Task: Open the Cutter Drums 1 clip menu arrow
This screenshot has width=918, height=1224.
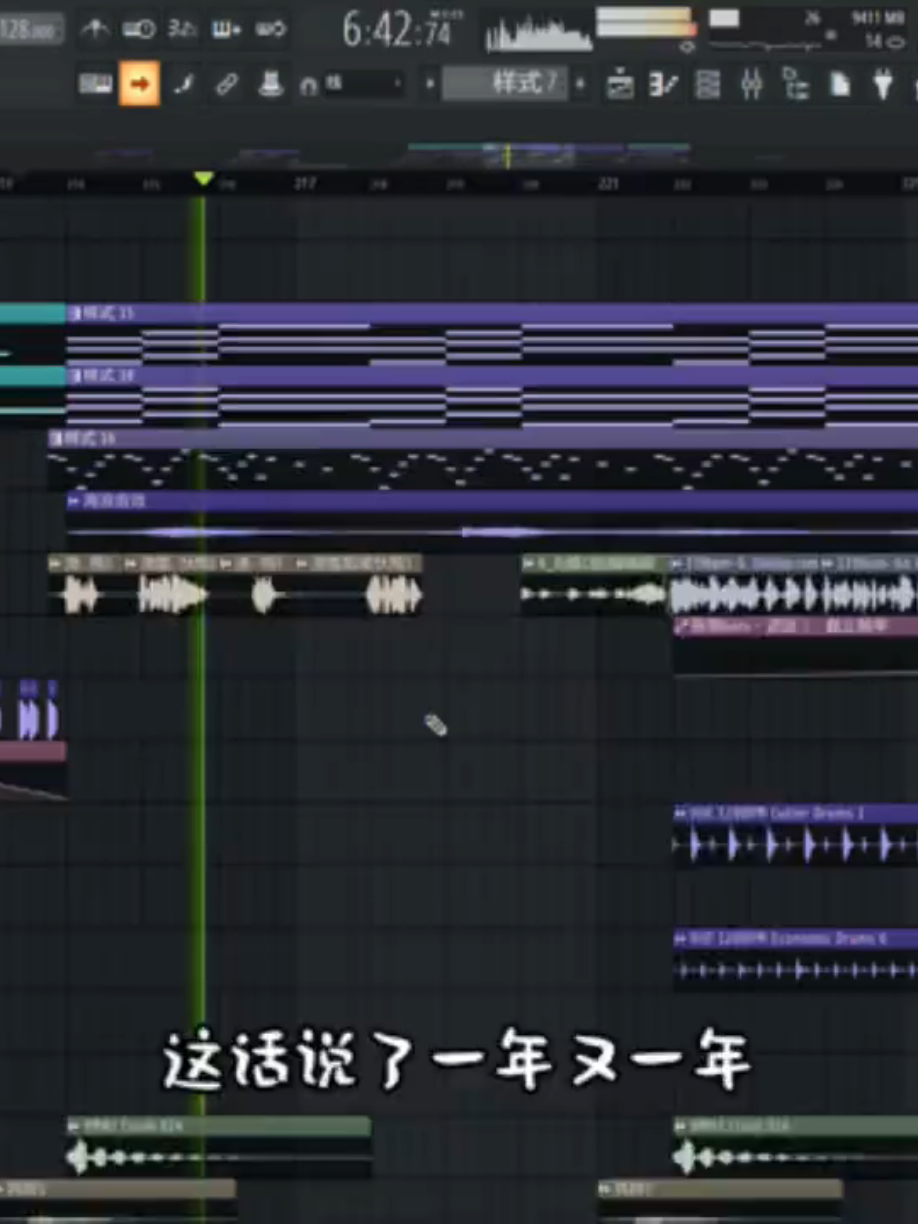Action: pyautogui.click(x=681, y=814)
